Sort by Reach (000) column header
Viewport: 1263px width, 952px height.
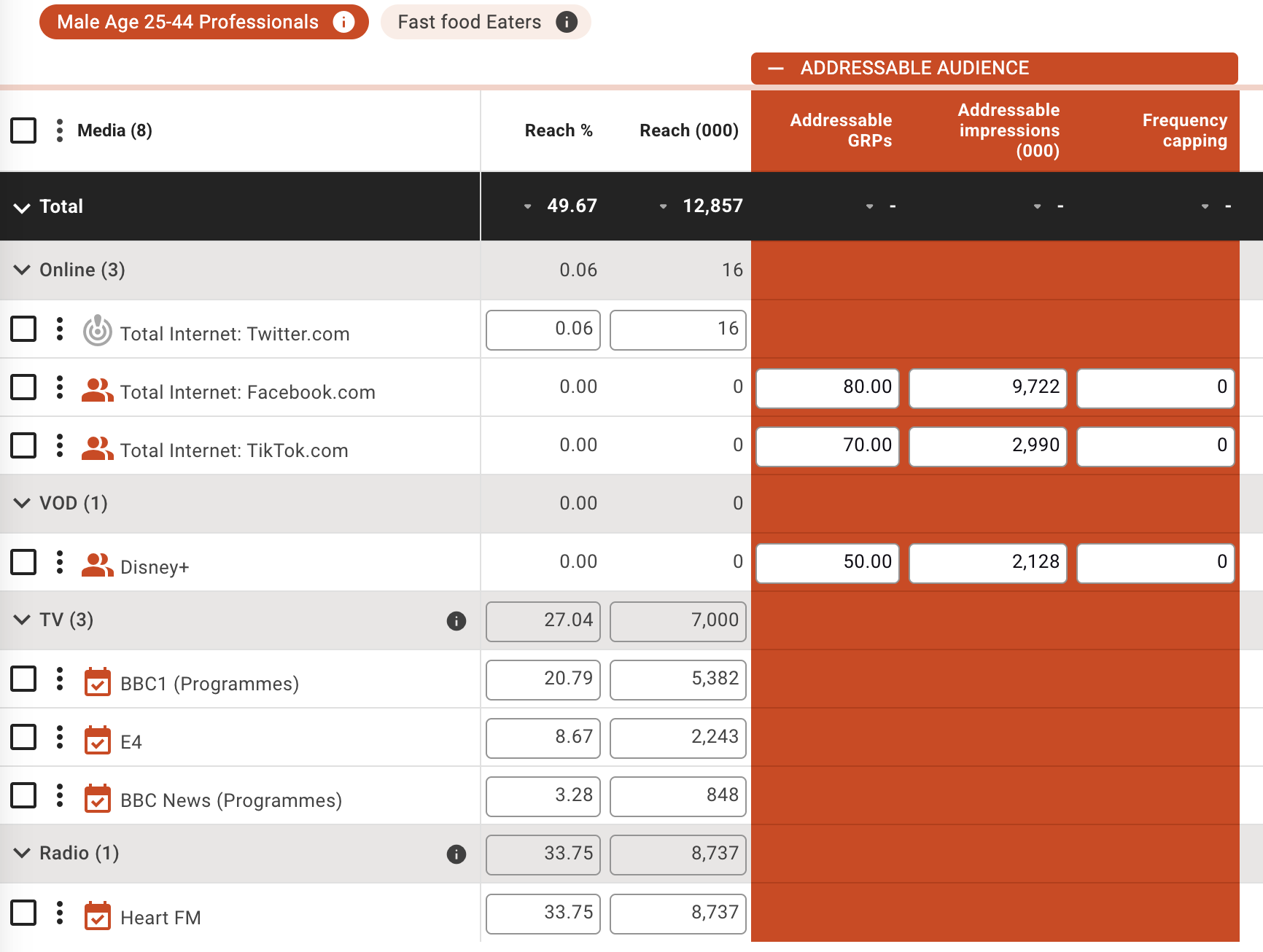(689, 130)
